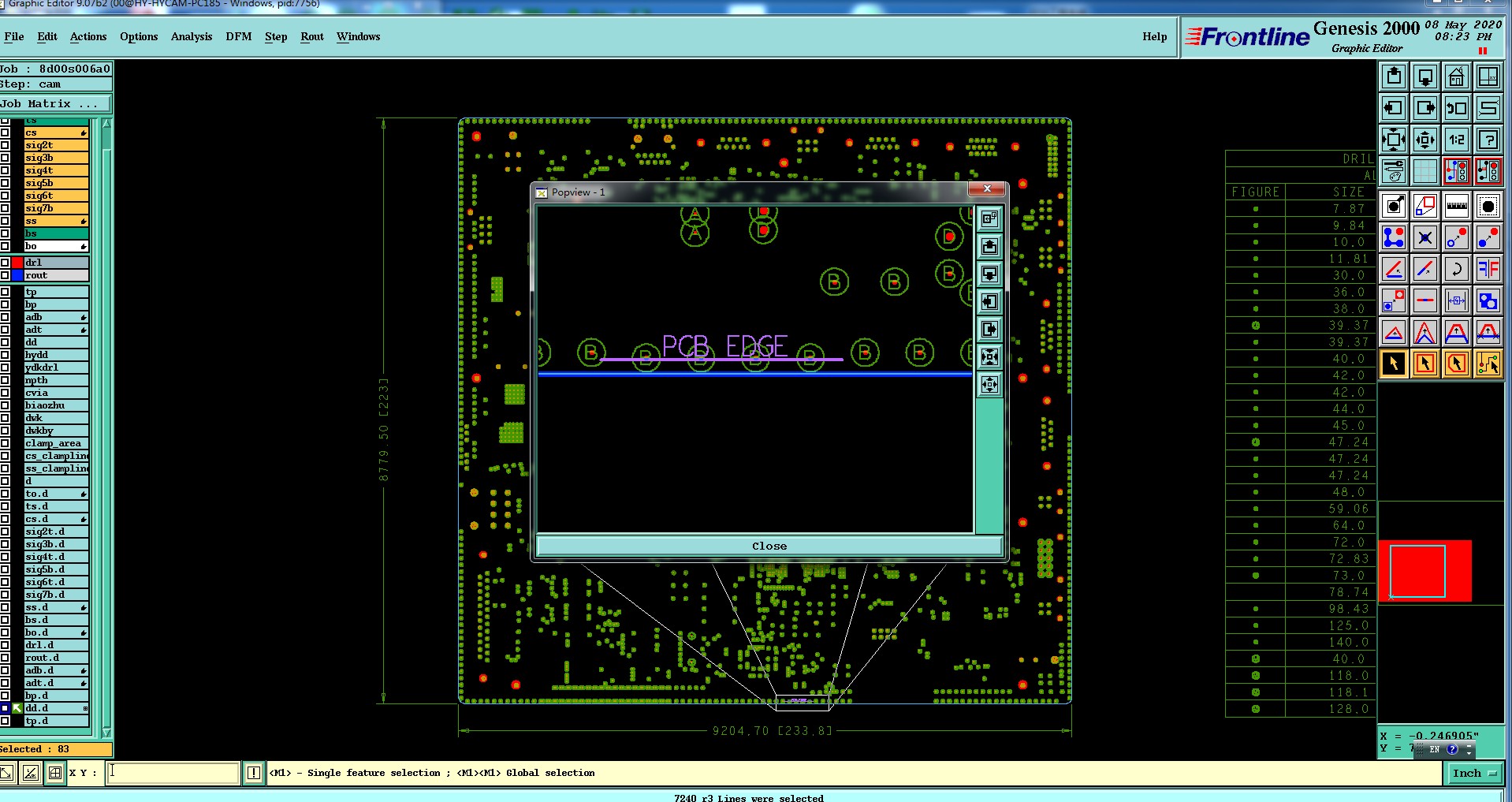Click the 1:2 scale icon

(x=1457, y=140)
